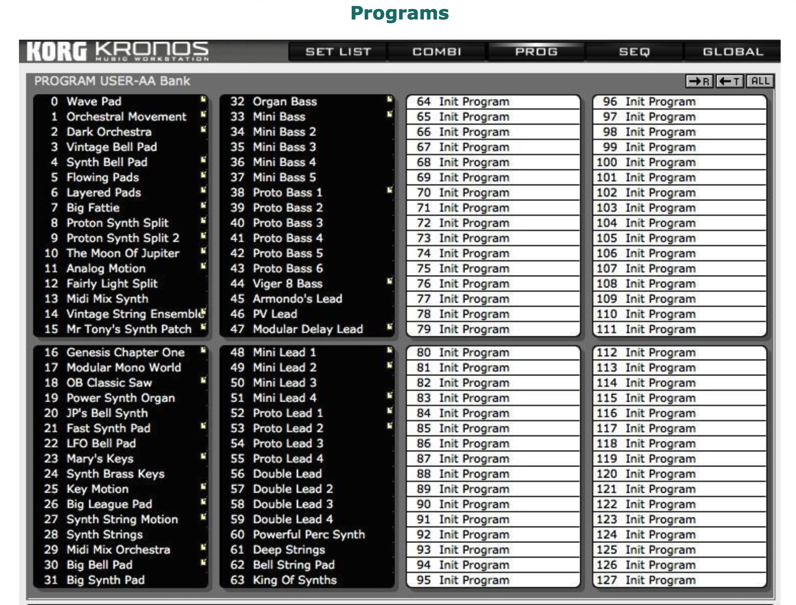The image size is (796, 605).
Task: Select program 35 Mini Bass 3
Action: [x=307, y=147]
